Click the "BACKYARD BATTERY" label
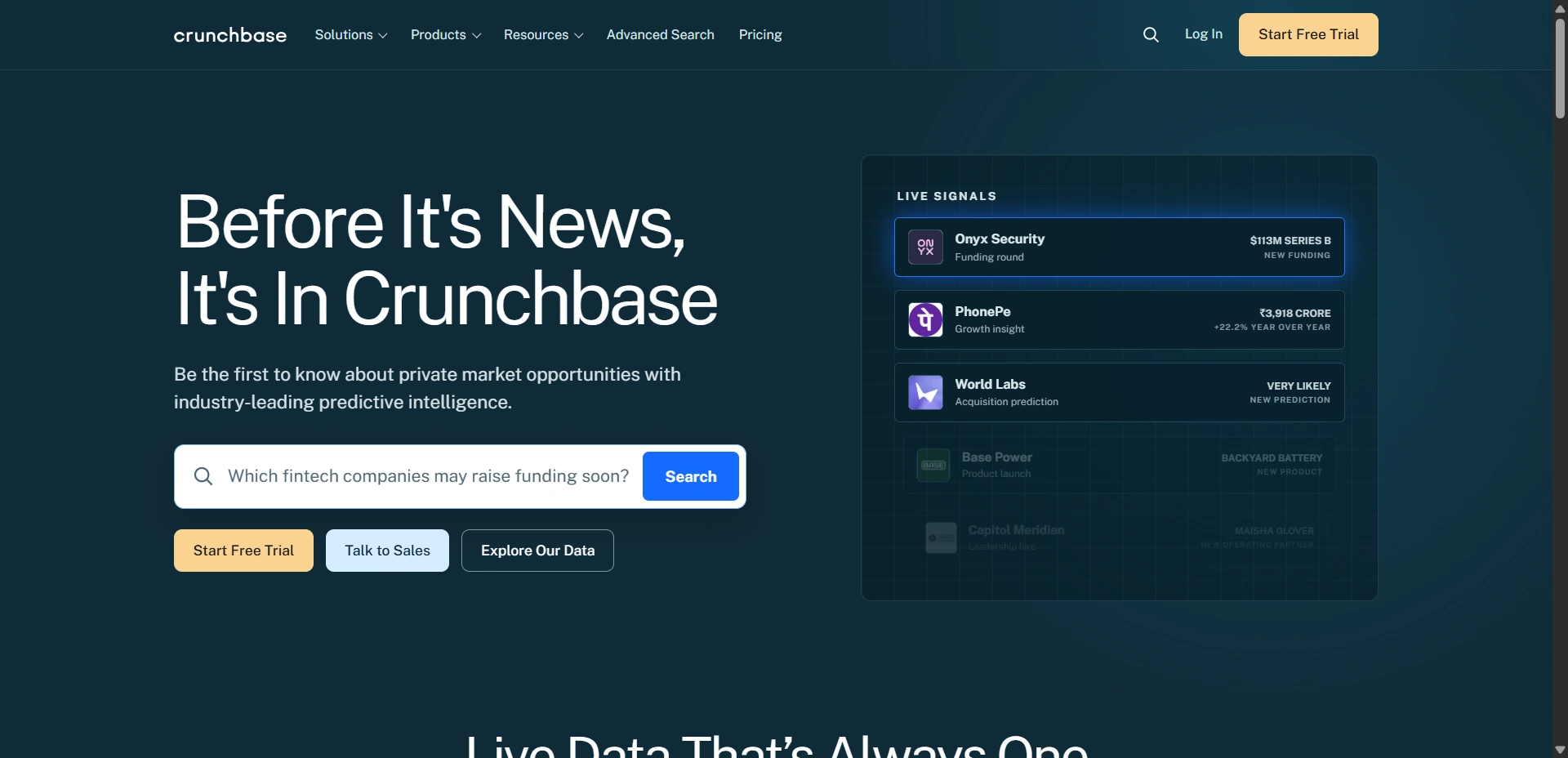Viewport: 1568px width, 758px height. (x=1272, y=458)
